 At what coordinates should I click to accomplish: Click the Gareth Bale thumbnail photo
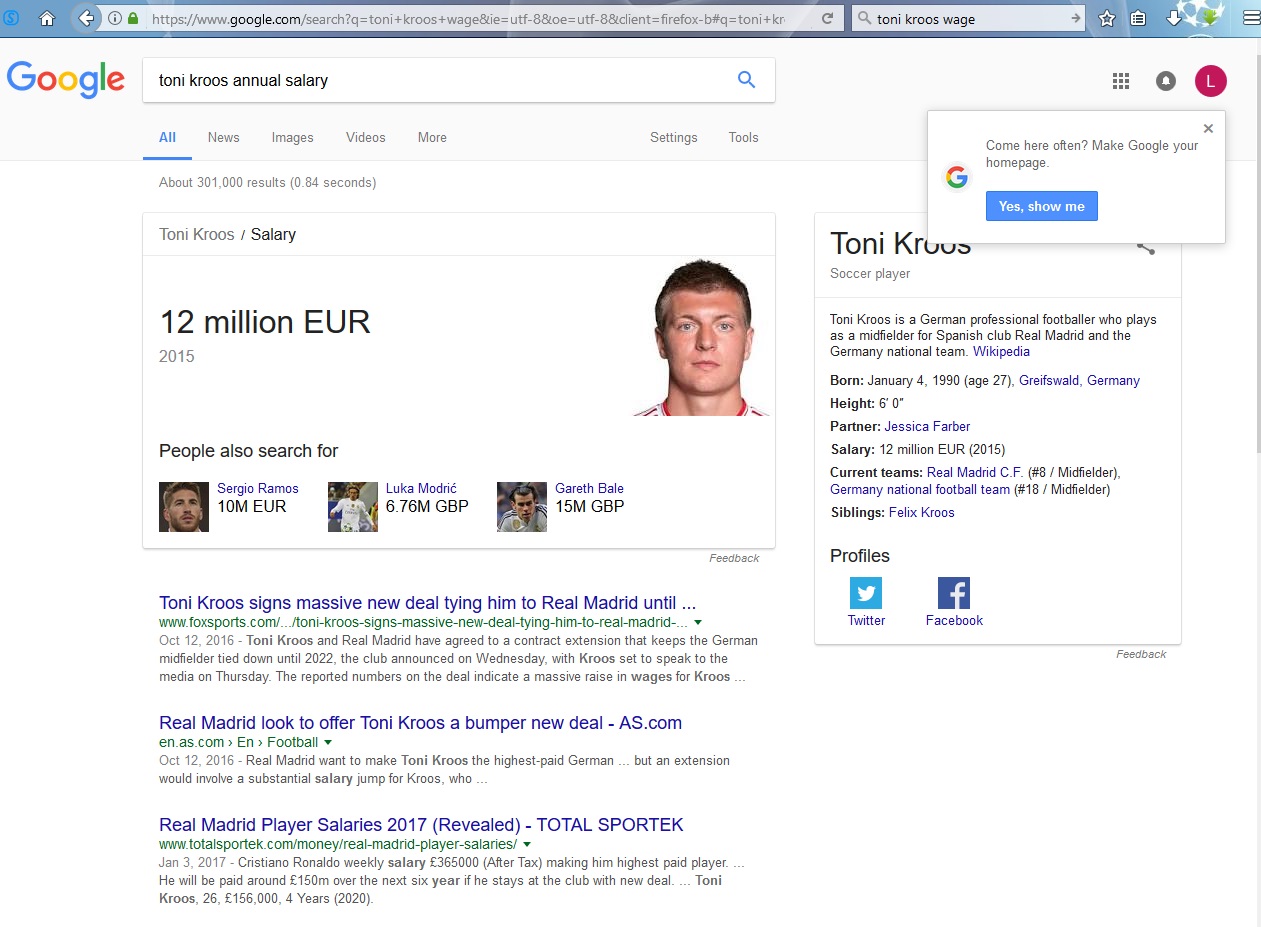pos(522,507)
